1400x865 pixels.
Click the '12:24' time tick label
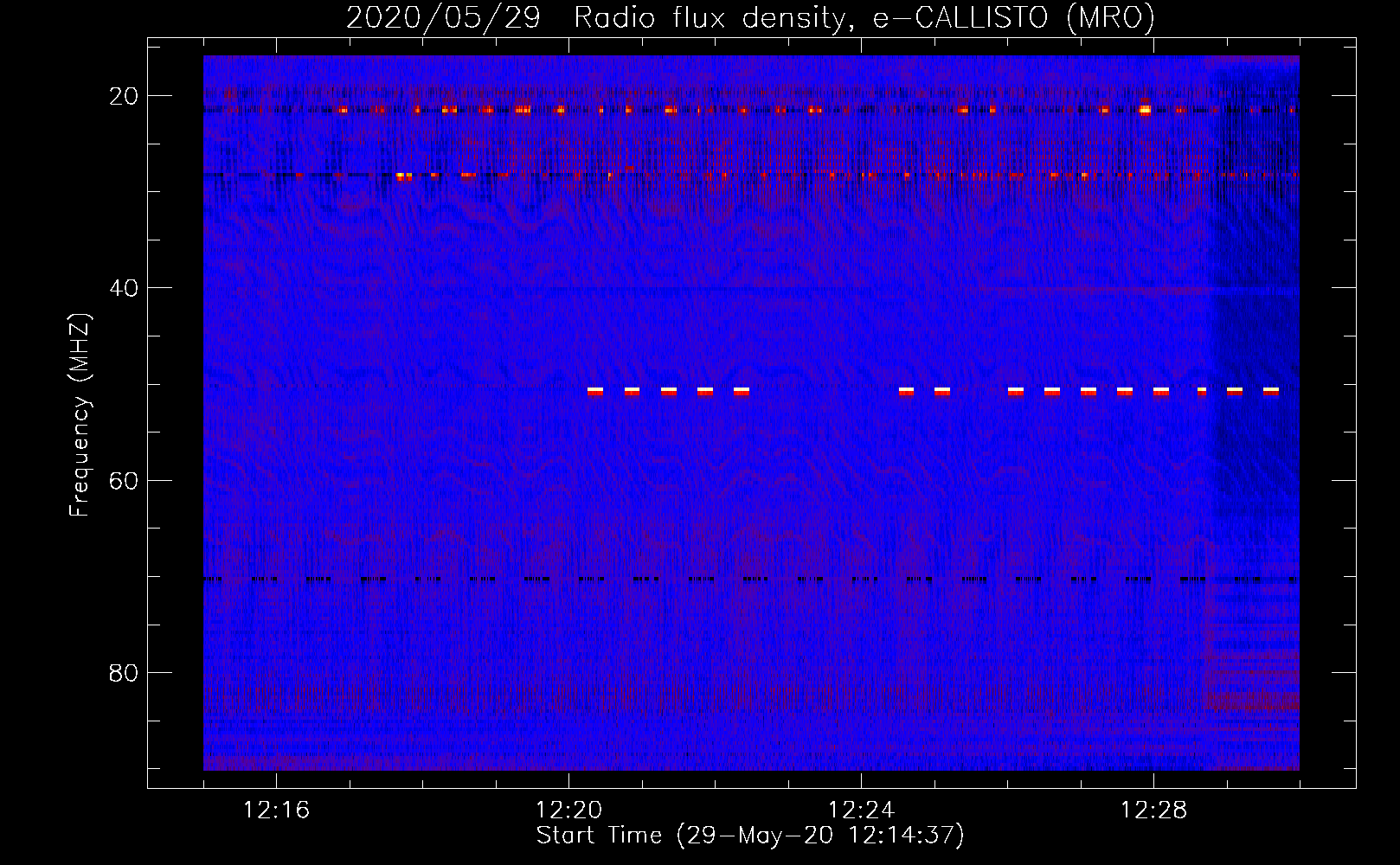(861, 811)
